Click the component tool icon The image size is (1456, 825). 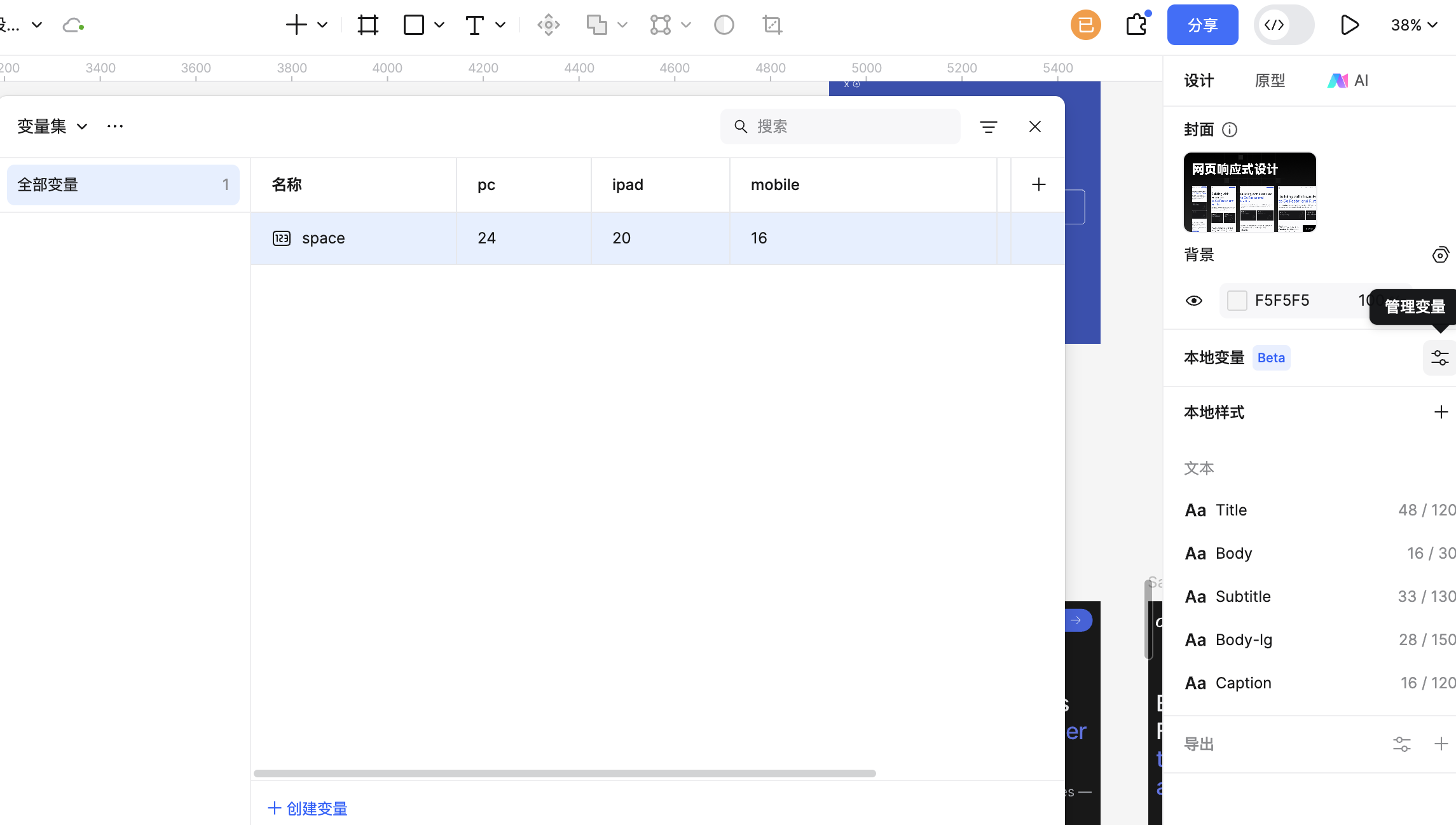point(548,25)
